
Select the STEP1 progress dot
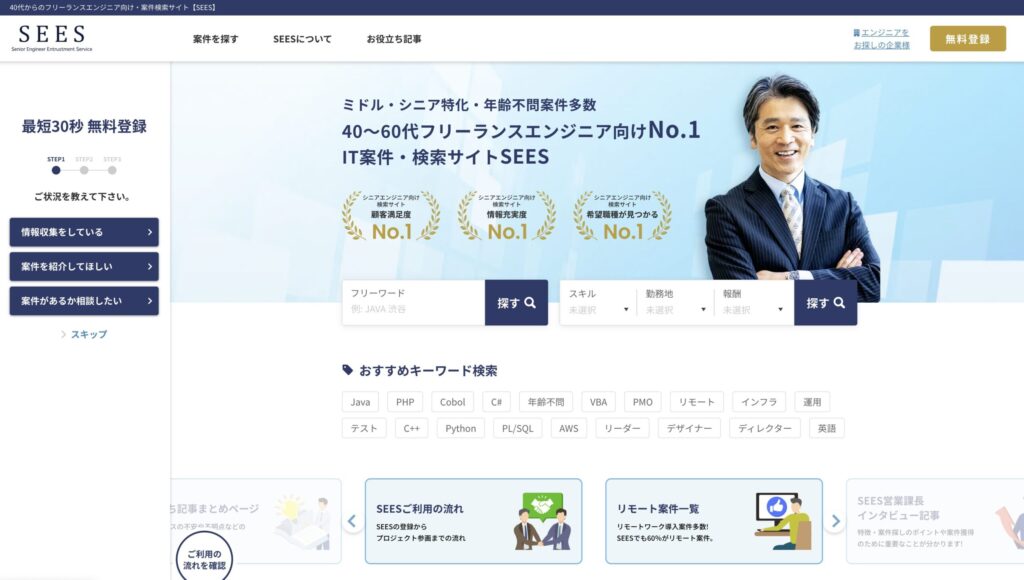tap(56, 170)
